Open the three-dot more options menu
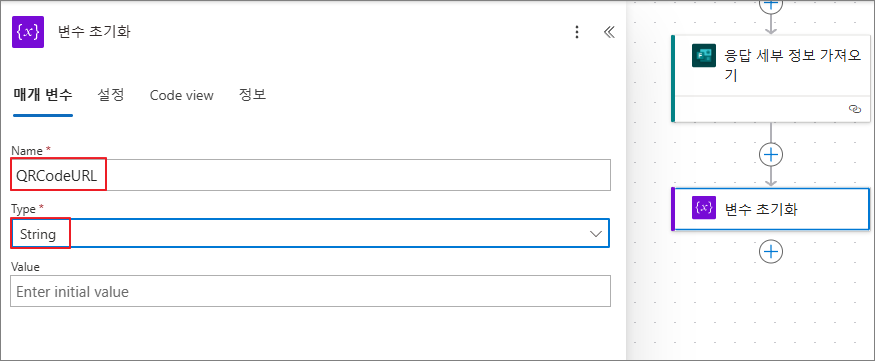 [577, 32]
